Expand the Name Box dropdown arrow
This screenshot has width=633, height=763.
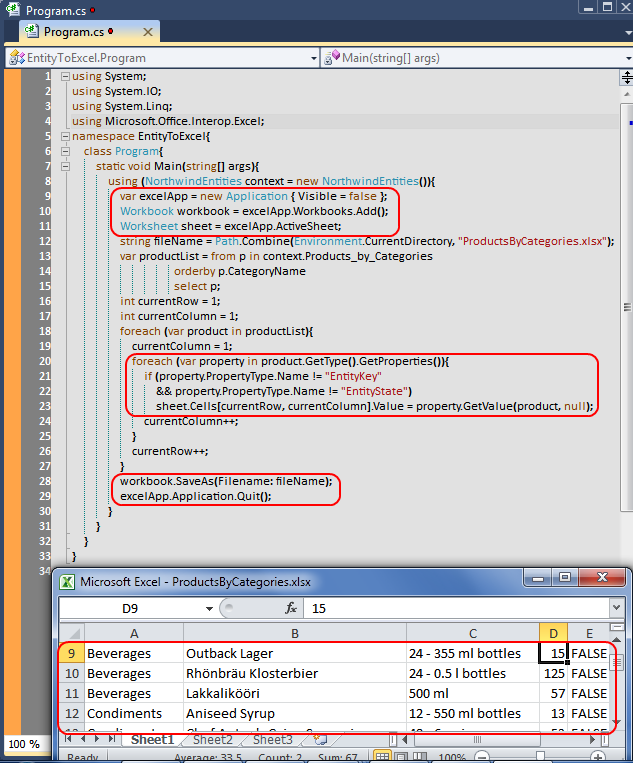coord(209,608)
